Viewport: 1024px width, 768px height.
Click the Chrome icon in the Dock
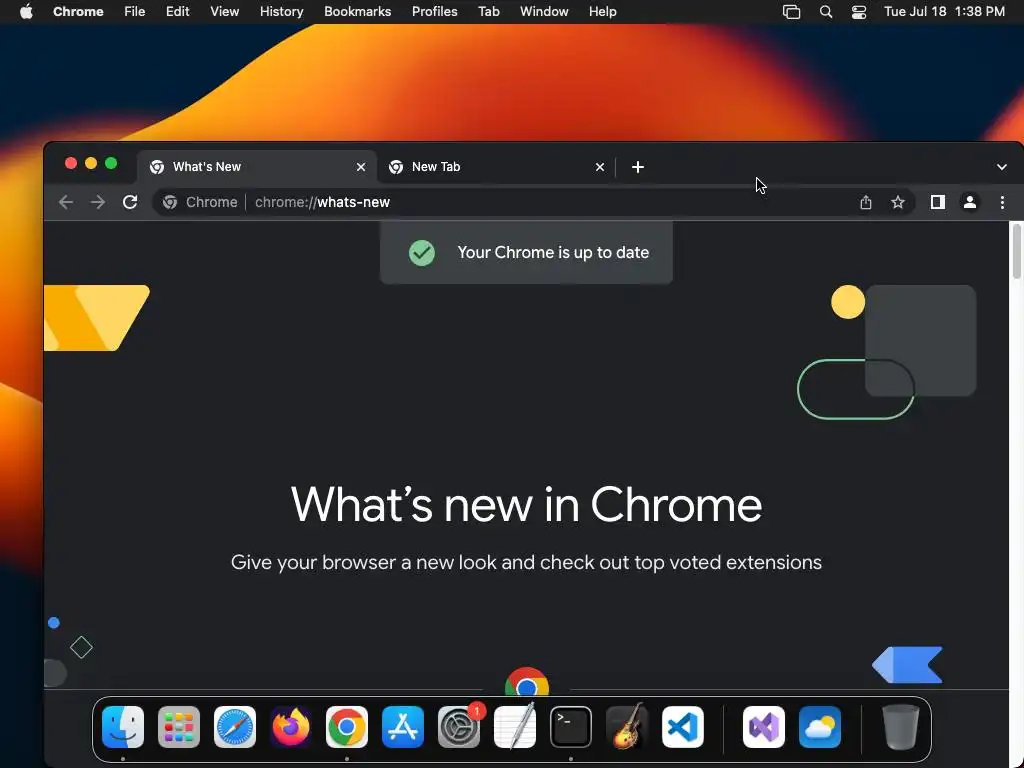tap(347, 727)
